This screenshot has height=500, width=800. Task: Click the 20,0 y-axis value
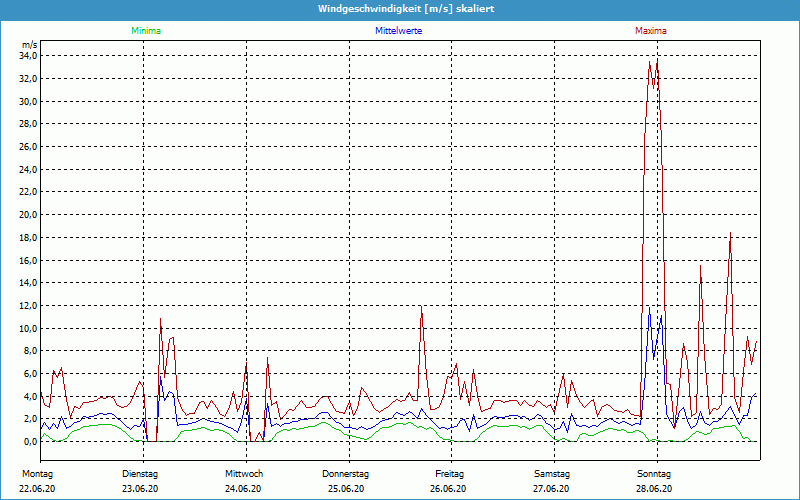tap(29, 215)
